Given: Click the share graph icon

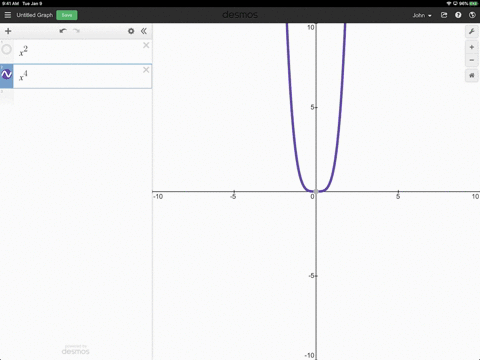Looking at the screenshot, I should [444, 15].
